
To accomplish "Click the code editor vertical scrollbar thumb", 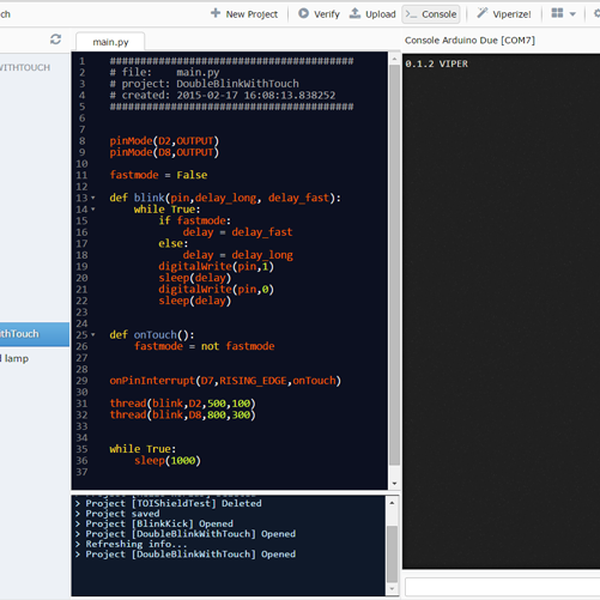I will click(394, 265).
